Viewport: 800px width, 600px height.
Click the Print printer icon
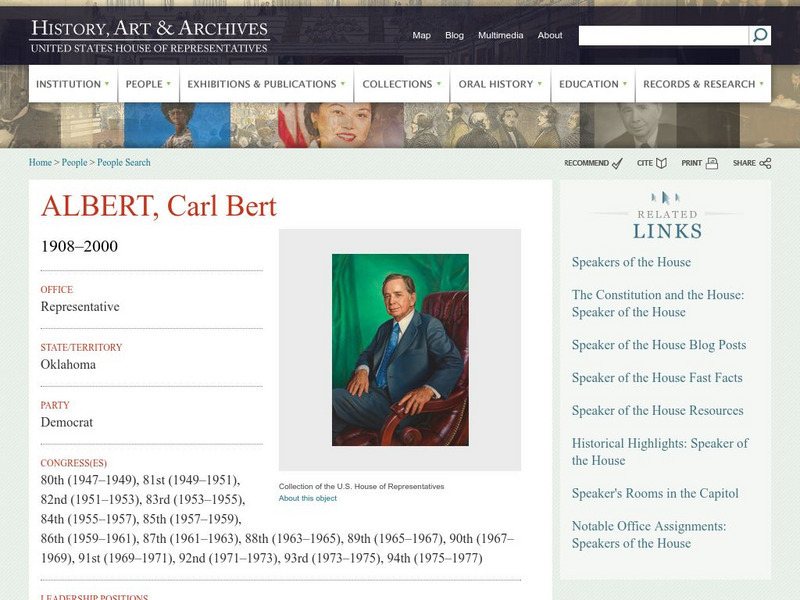[x=712, y=163]
